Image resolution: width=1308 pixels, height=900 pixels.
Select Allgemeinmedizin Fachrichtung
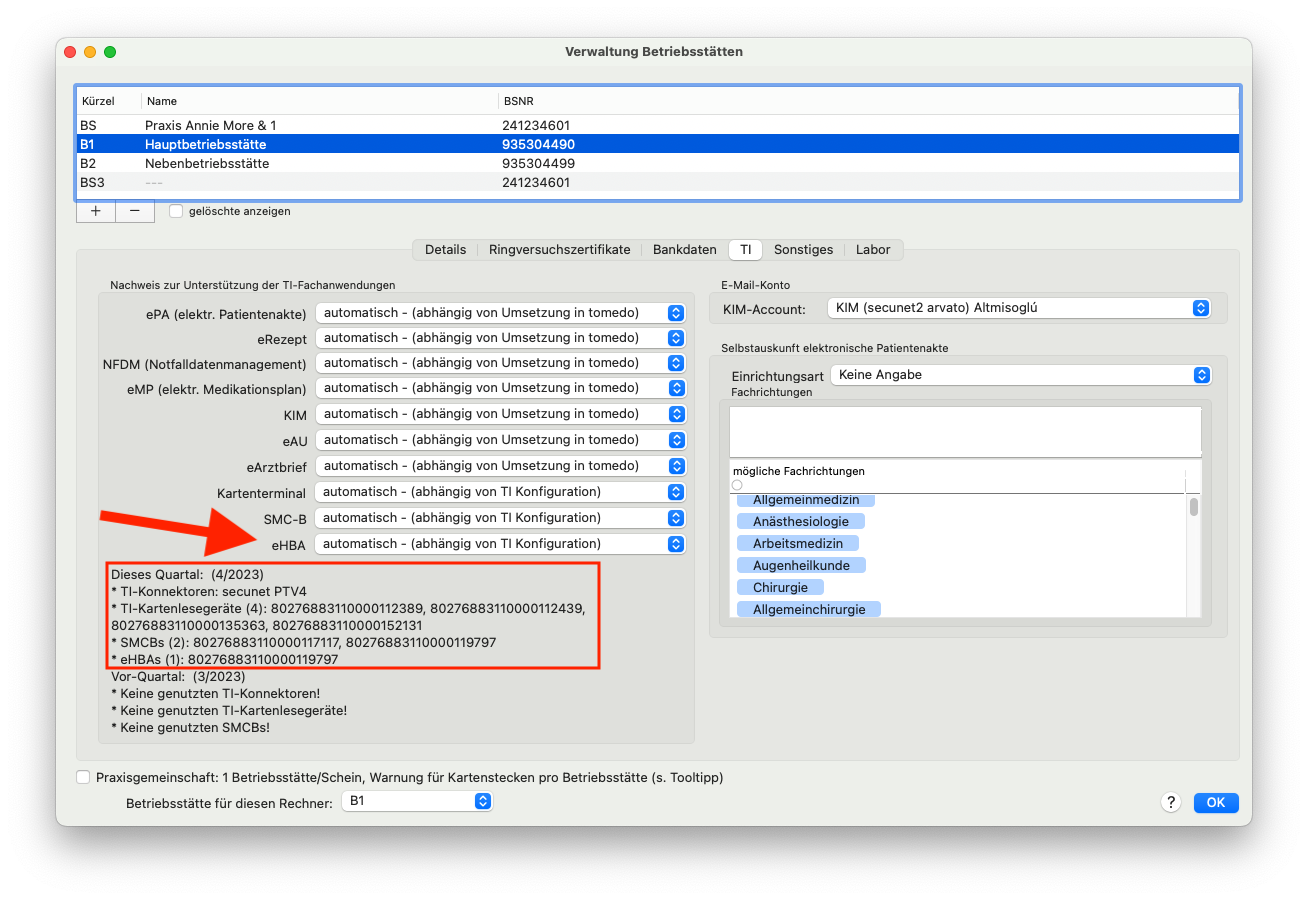(806, 500)
